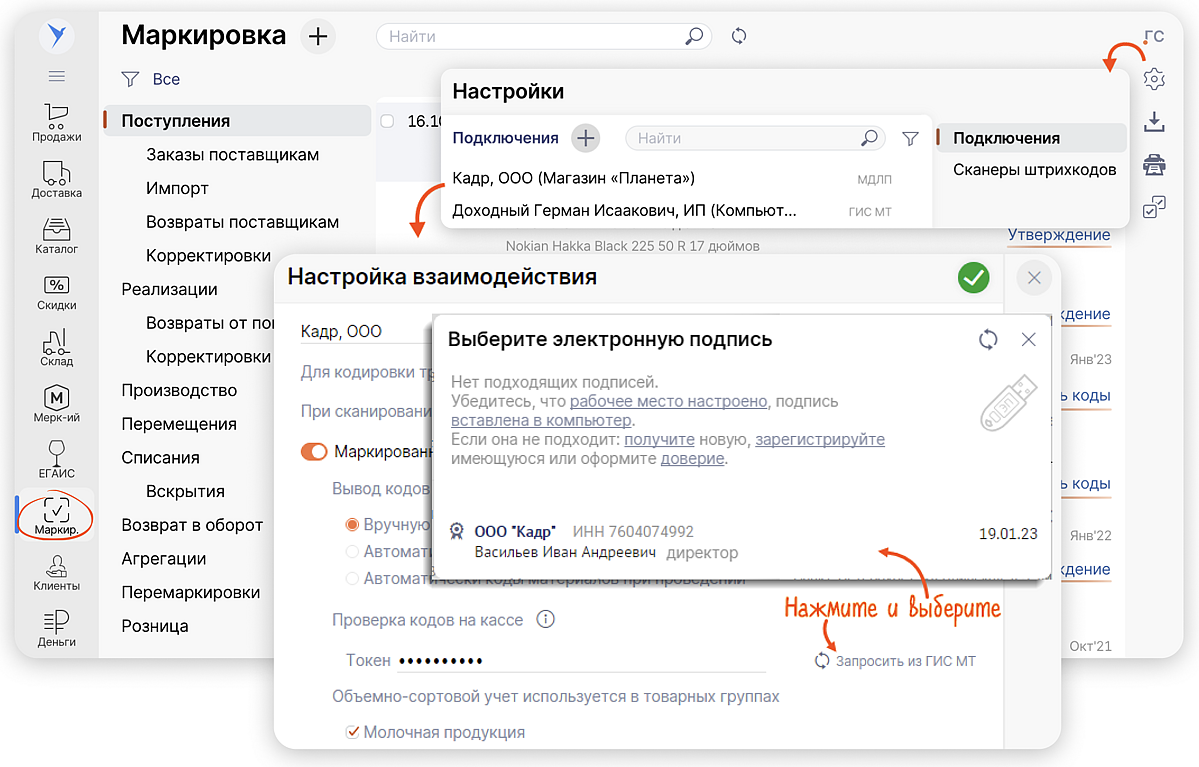The width and height of the screenshot is (1199, 767).
Task: Refresh the electronic signature list
Action: (988, 340)
